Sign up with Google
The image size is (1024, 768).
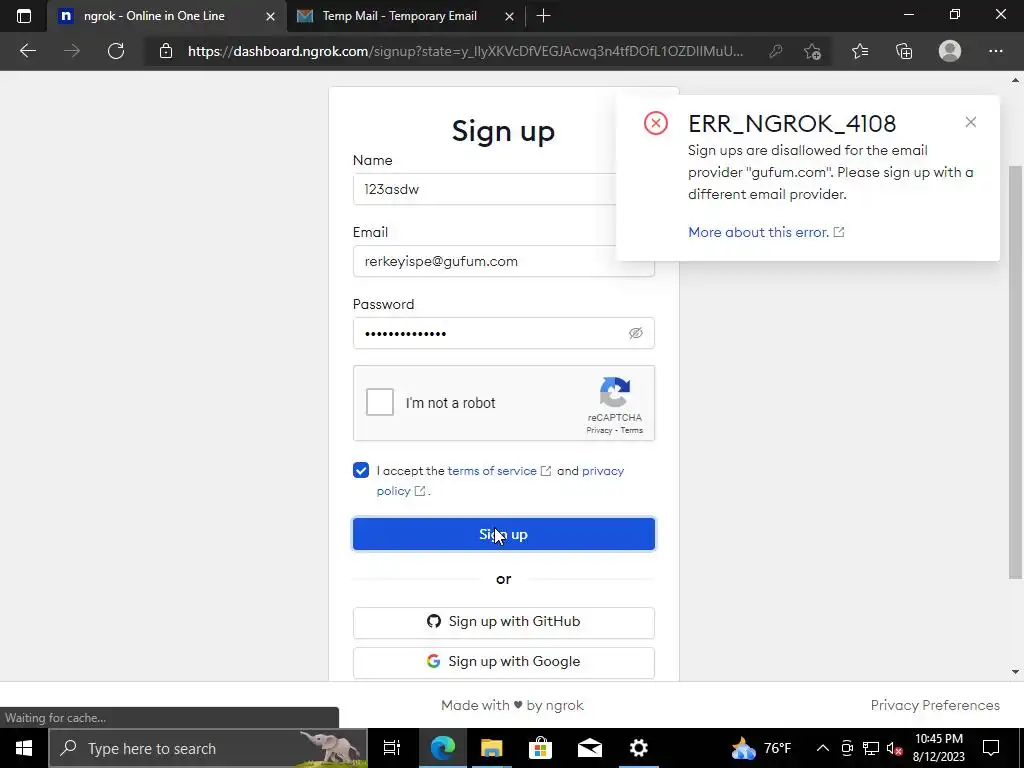pos(504,662)
